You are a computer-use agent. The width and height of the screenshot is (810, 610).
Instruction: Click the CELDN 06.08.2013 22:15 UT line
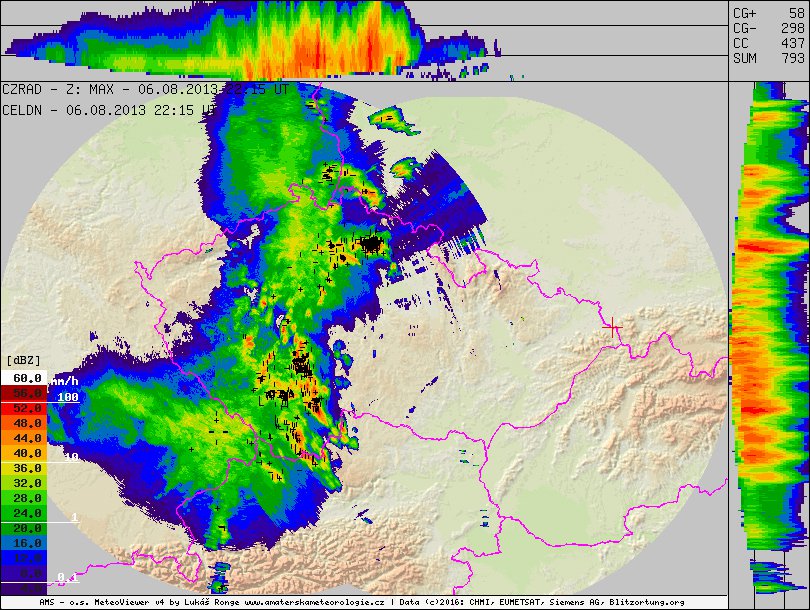[x=109, y=110]
